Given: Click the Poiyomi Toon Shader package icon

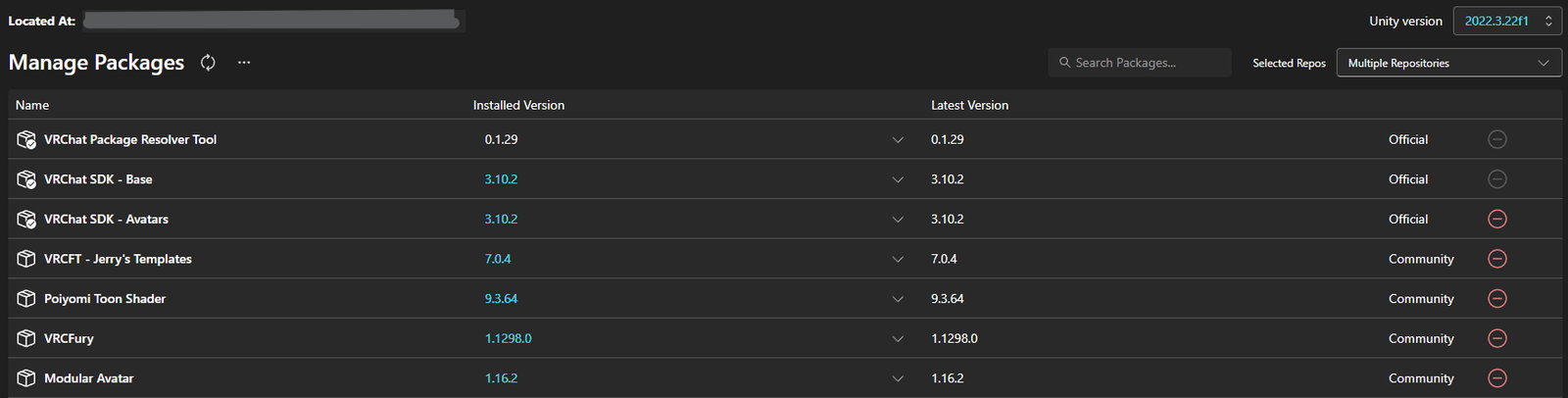Looking at the screenshot, I should 26,298.
